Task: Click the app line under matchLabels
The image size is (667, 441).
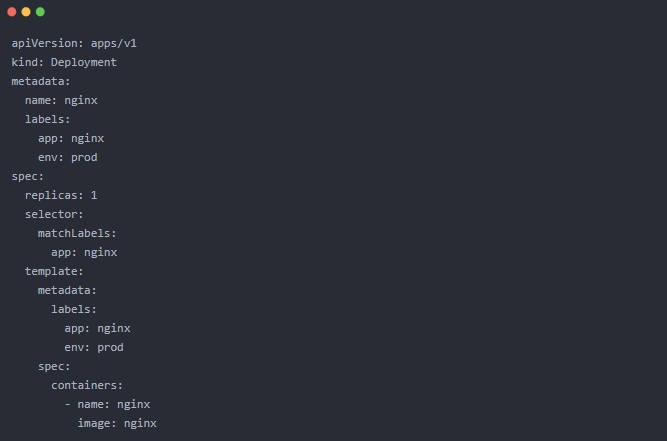Action: coord(84,252)
